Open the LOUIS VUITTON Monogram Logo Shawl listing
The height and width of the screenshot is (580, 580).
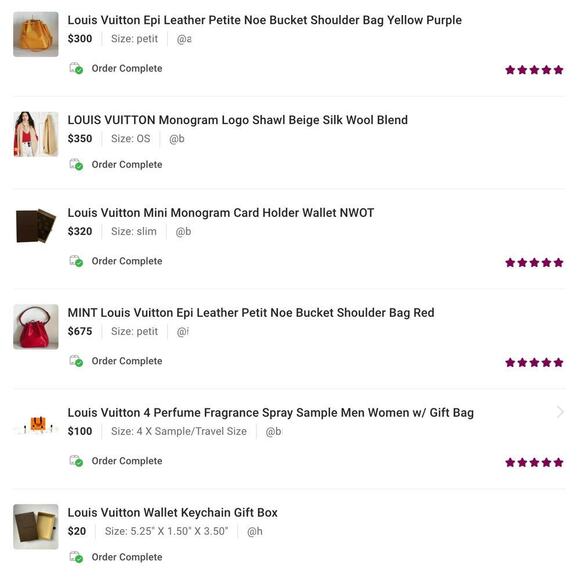point(237,120)
